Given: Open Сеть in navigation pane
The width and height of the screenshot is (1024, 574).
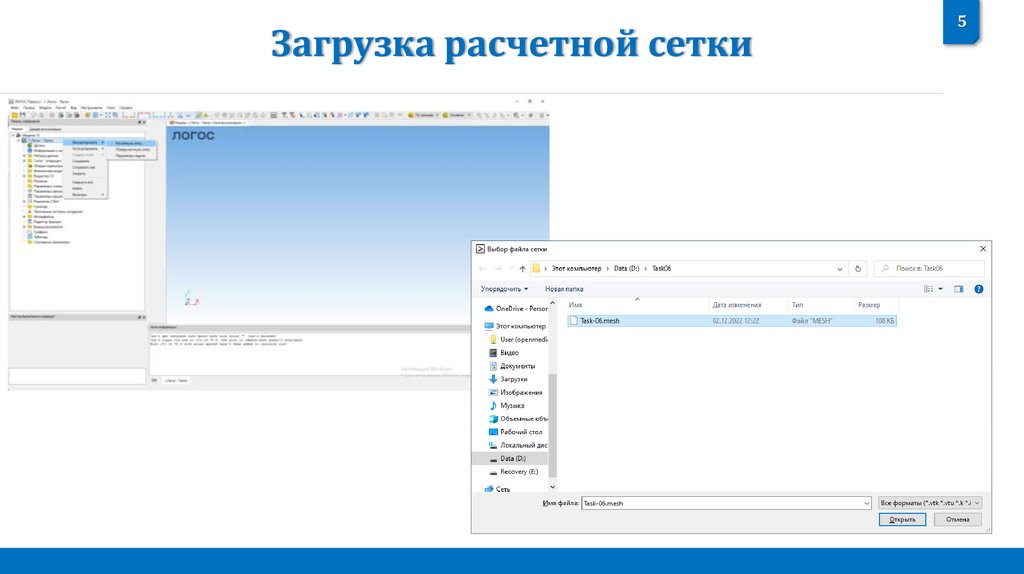Looking at the screenshot, I should [498, 488].
